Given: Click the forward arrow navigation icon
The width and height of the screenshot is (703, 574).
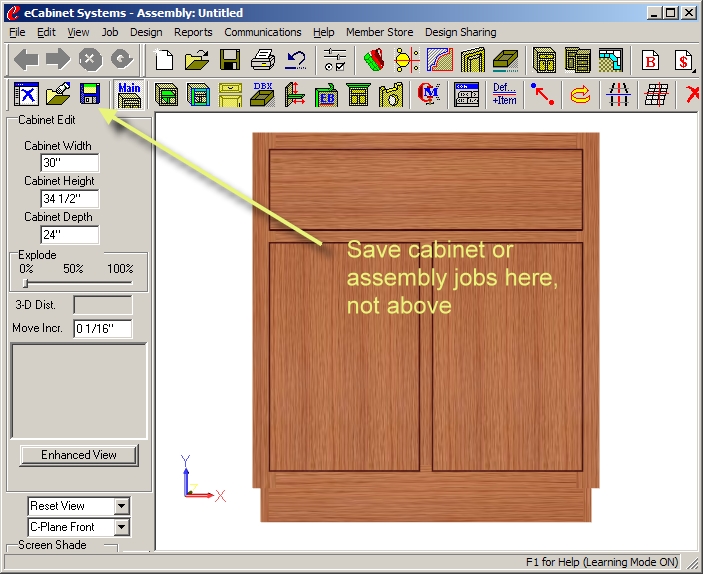Looking at the screenshot, I should [x=58, y=60].
